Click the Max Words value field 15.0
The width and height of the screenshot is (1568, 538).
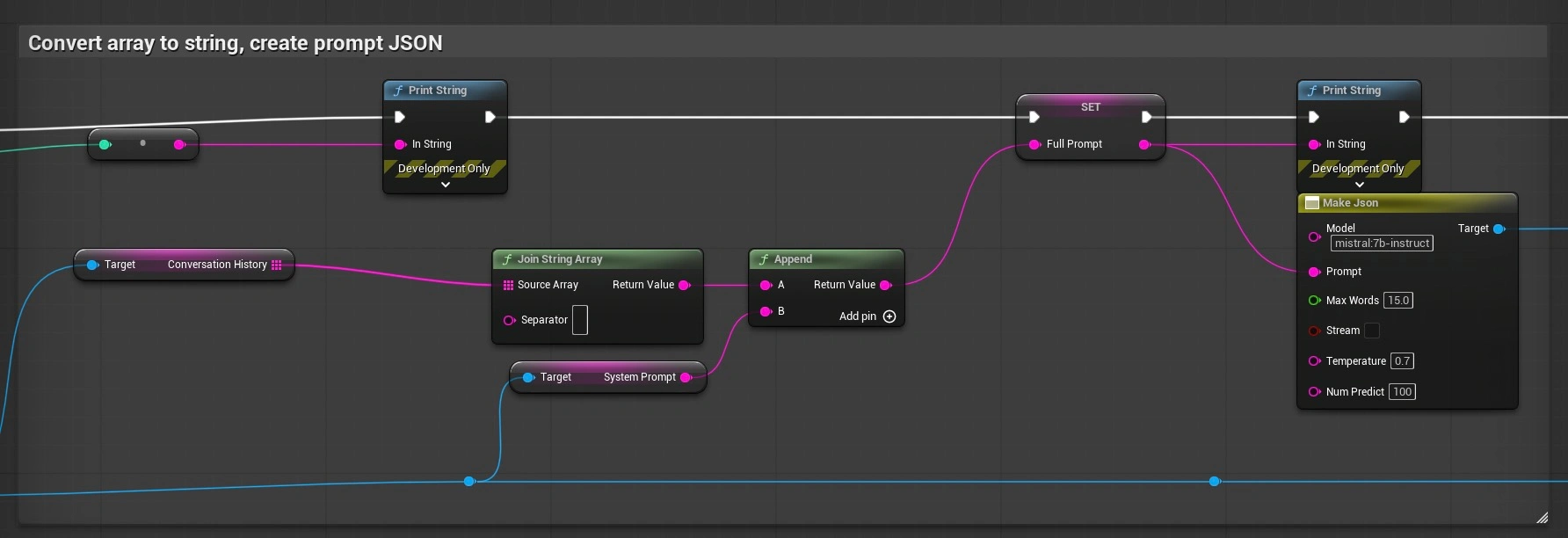click(1398, 301)
